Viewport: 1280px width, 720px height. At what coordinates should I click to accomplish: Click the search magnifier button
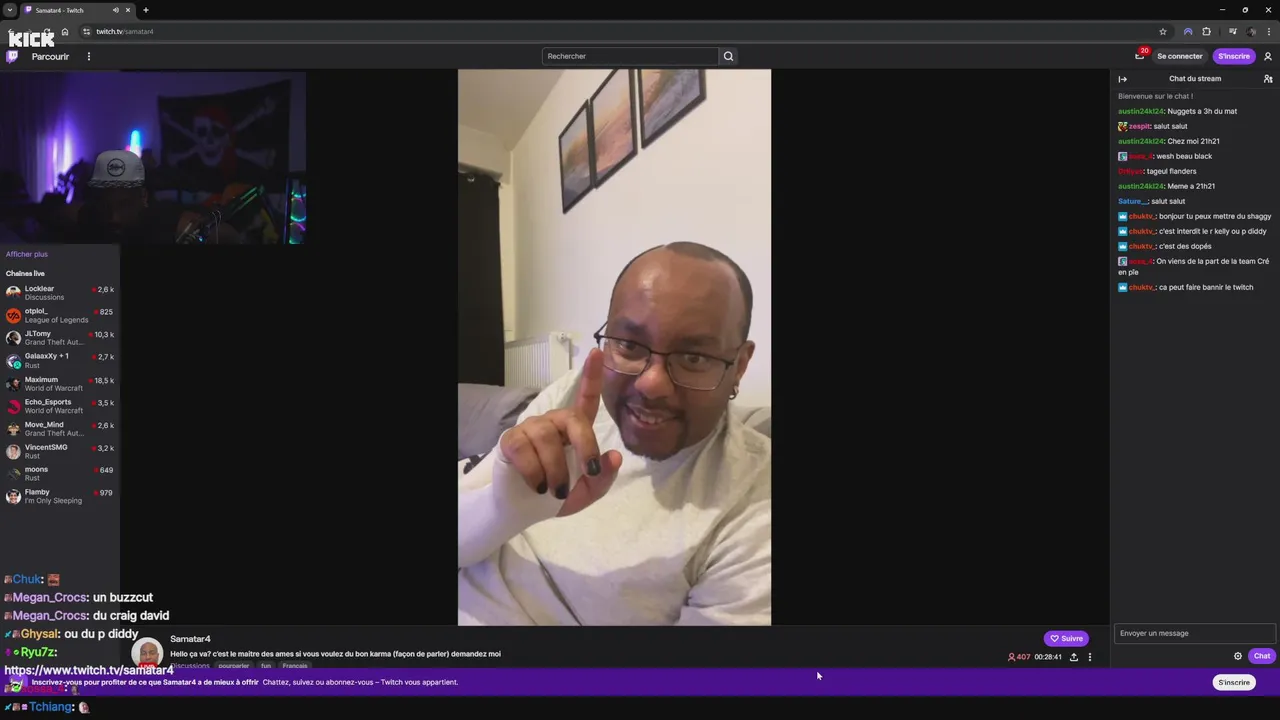728,56
